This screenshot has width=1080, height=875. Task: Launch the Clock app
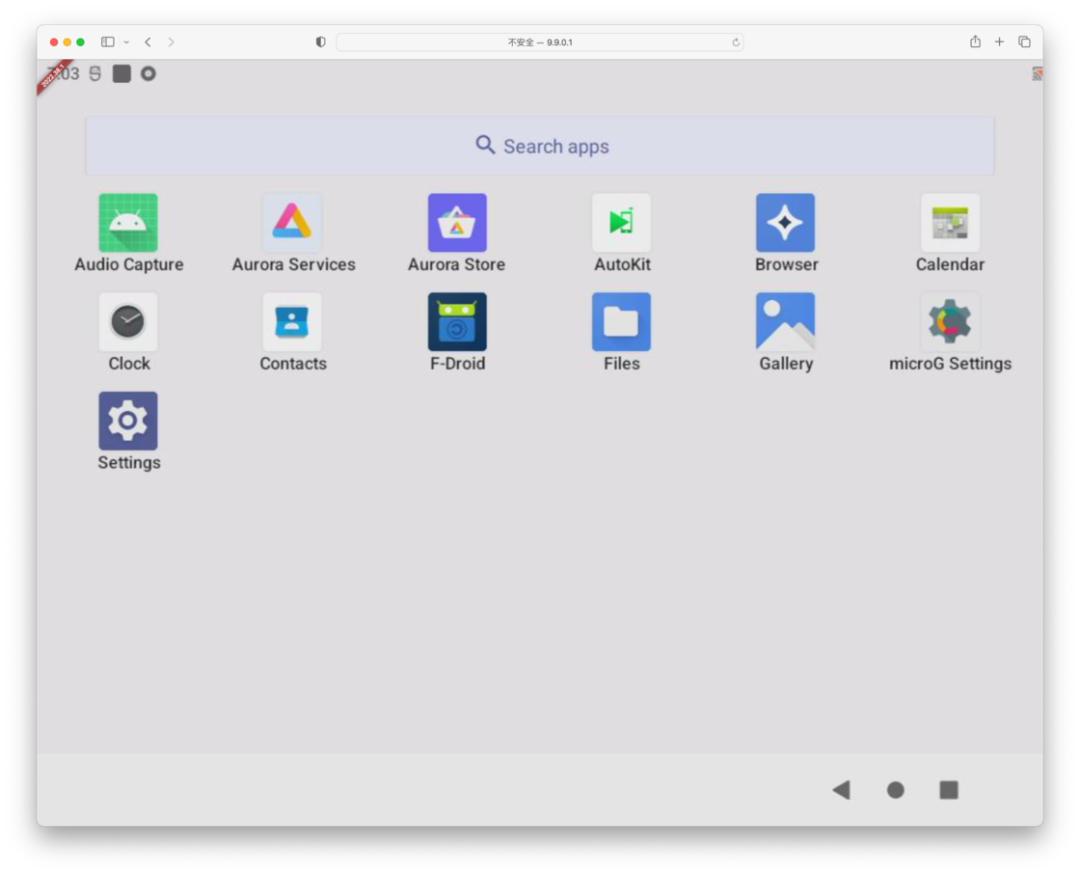tap(128, 322)
